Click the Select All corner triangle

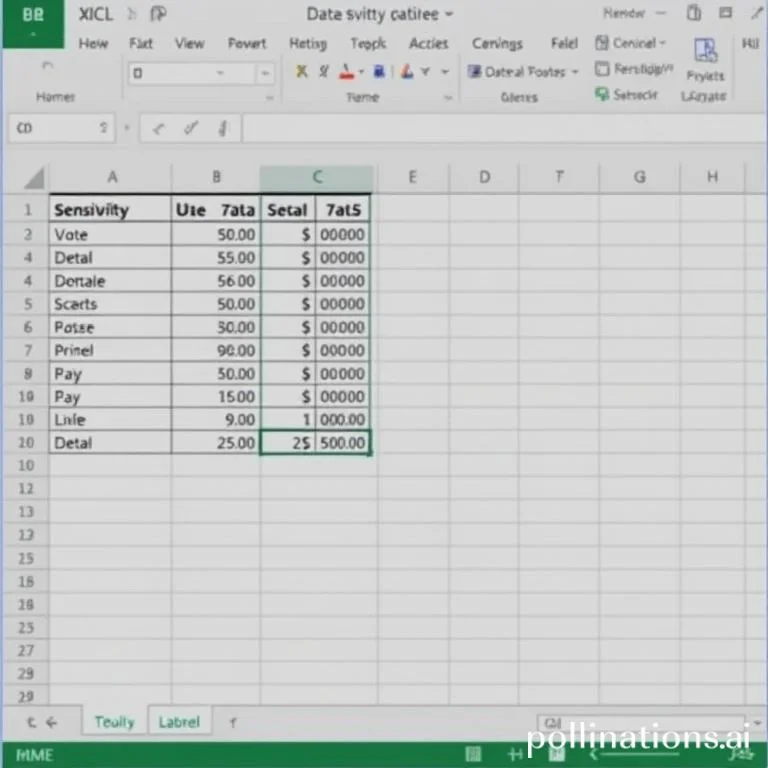tap(34, 178)
